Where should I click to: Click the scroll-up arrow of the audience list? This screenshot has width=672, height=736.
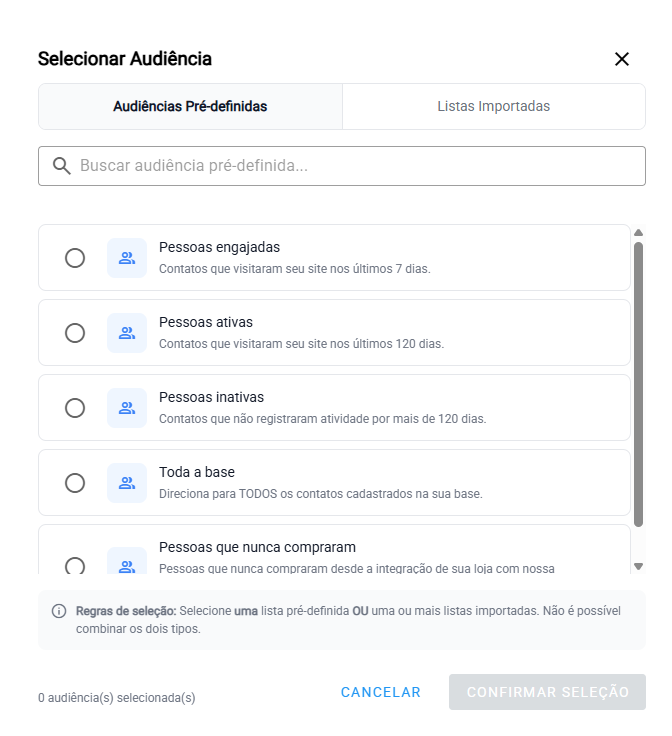639,233
